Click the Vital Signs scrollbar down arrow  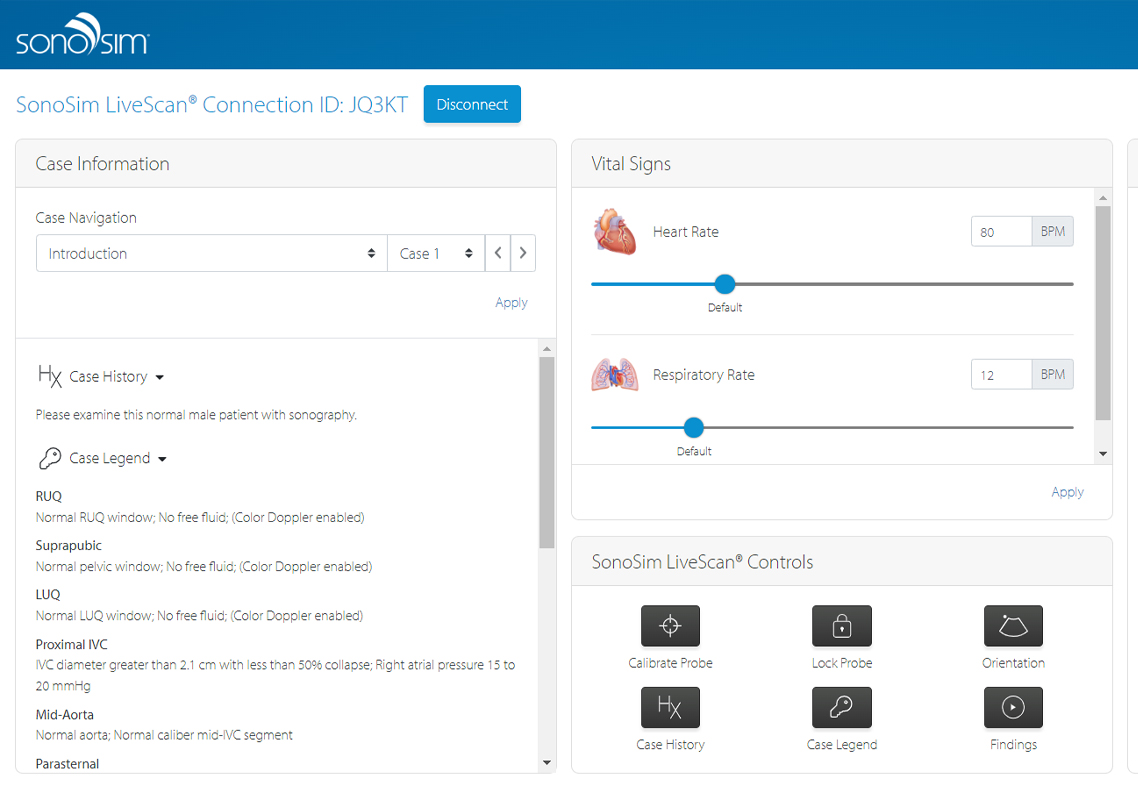(x=1102, y=454)
